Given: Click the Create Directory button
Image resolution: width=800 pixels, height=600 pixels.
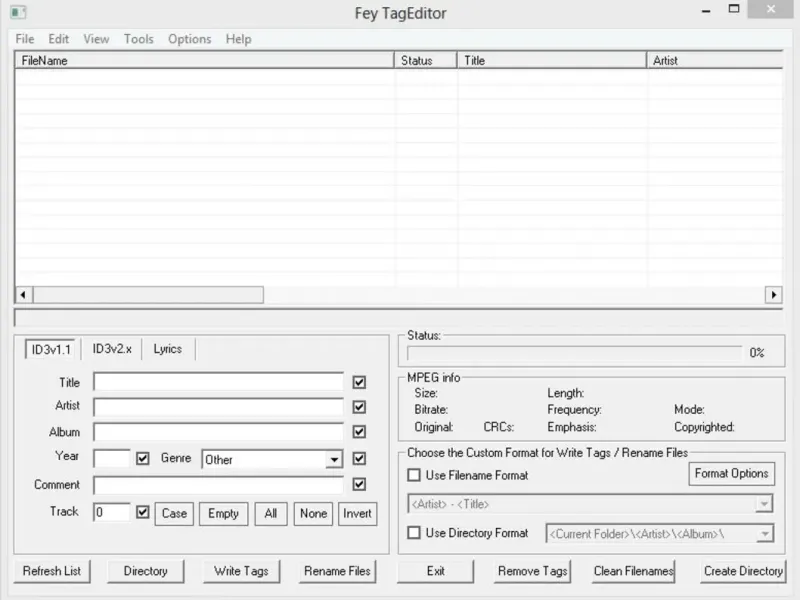Looking at the screenshot, I should pos(743,571).
